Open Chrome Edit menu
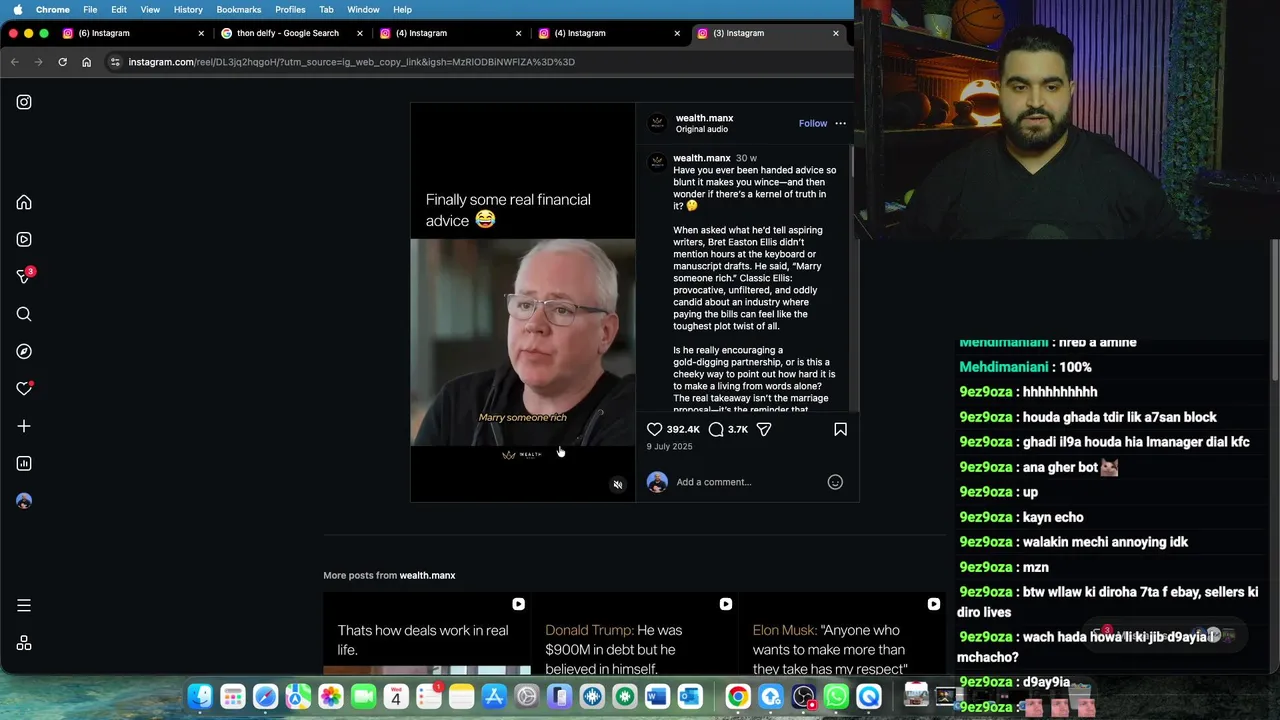This screenshot has height=720, width=1280. click(119, 9)
